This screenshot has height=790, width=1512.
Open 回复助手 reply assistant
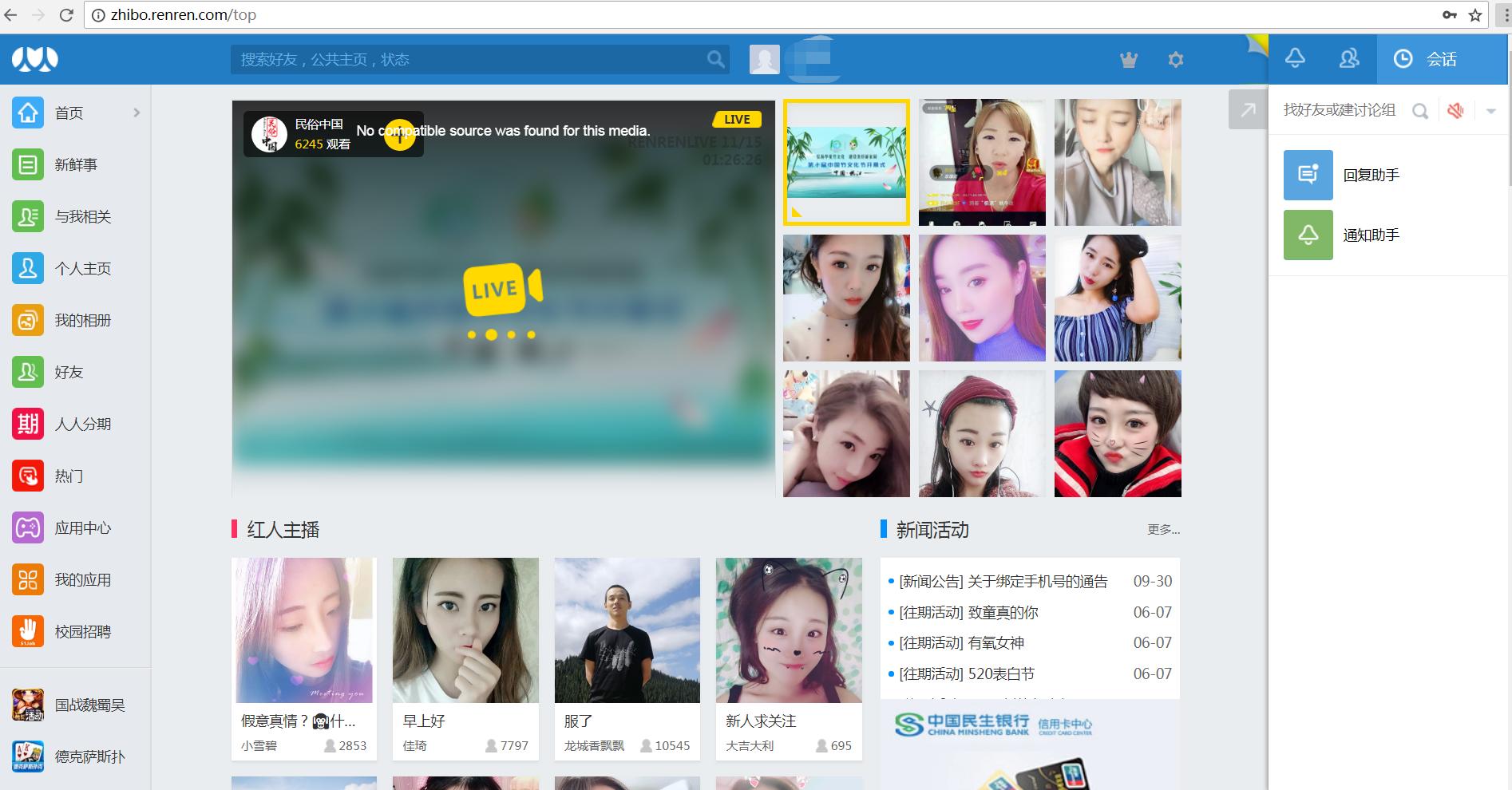tap(1371, 175)
